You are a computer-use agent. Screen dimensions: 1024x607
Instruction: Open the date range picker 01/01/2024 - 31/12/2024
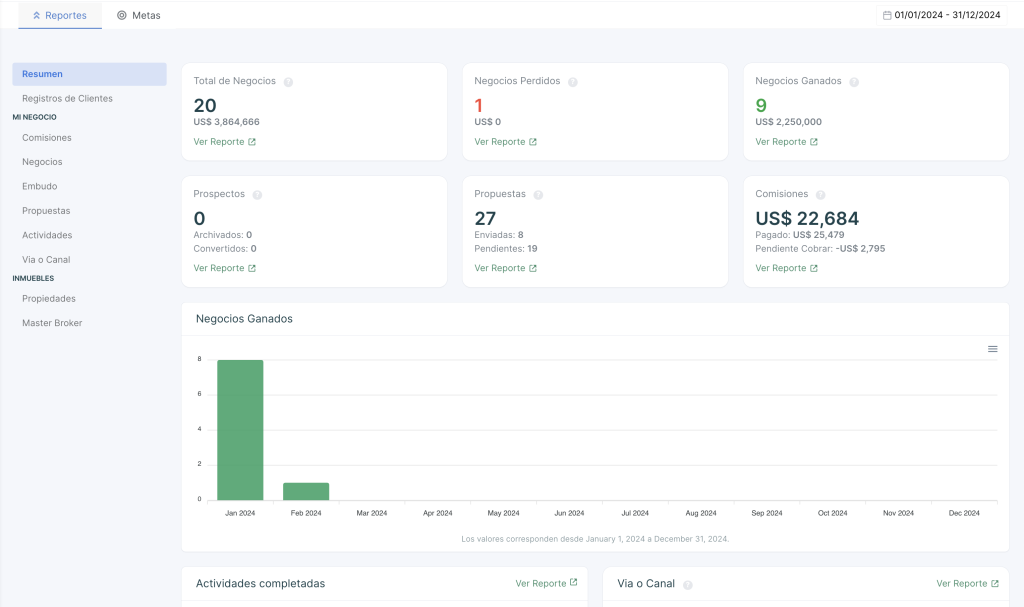coord(941,15)
